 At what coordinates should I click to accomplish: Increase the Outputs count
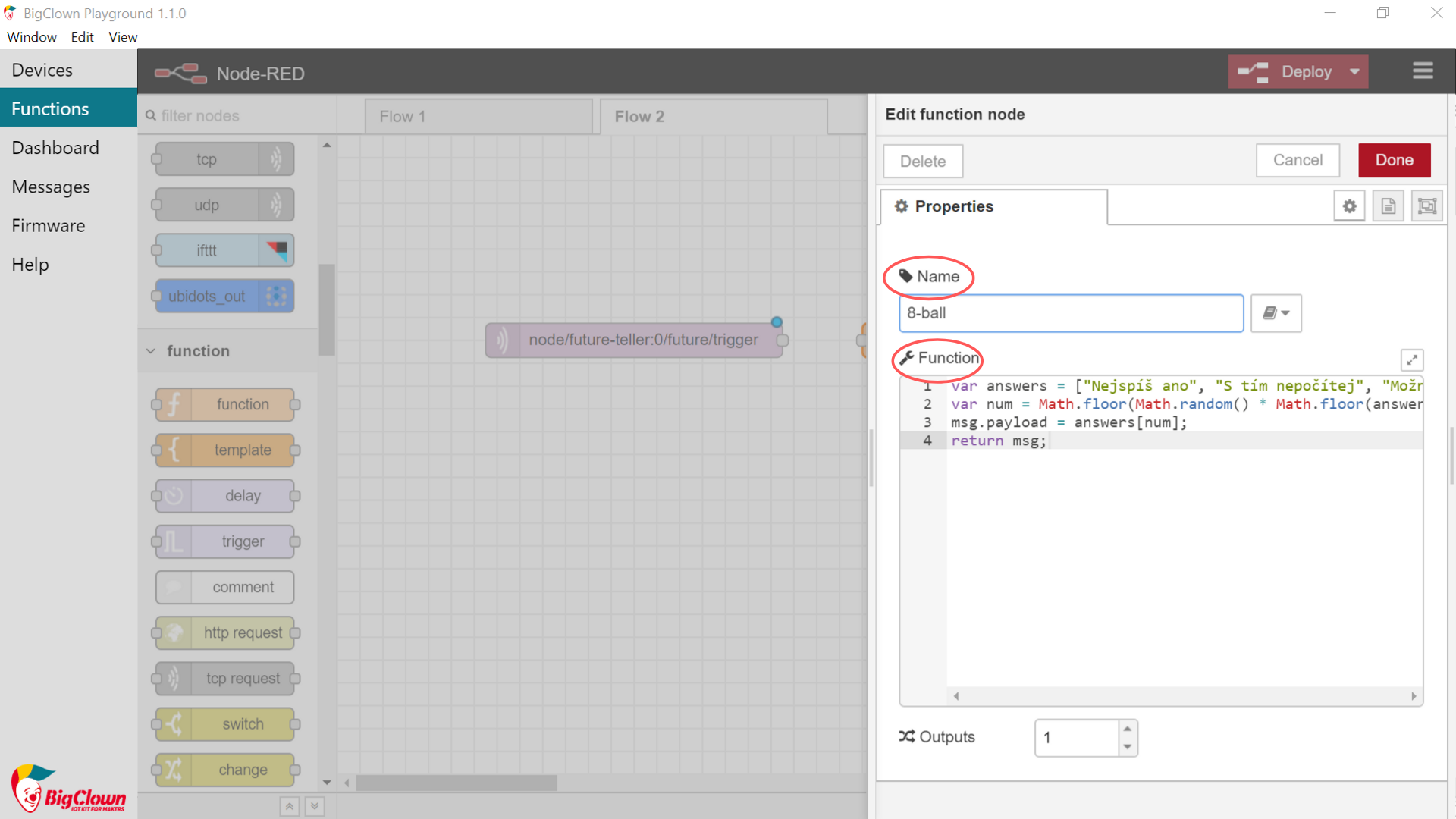click(x=1128, y=729)
